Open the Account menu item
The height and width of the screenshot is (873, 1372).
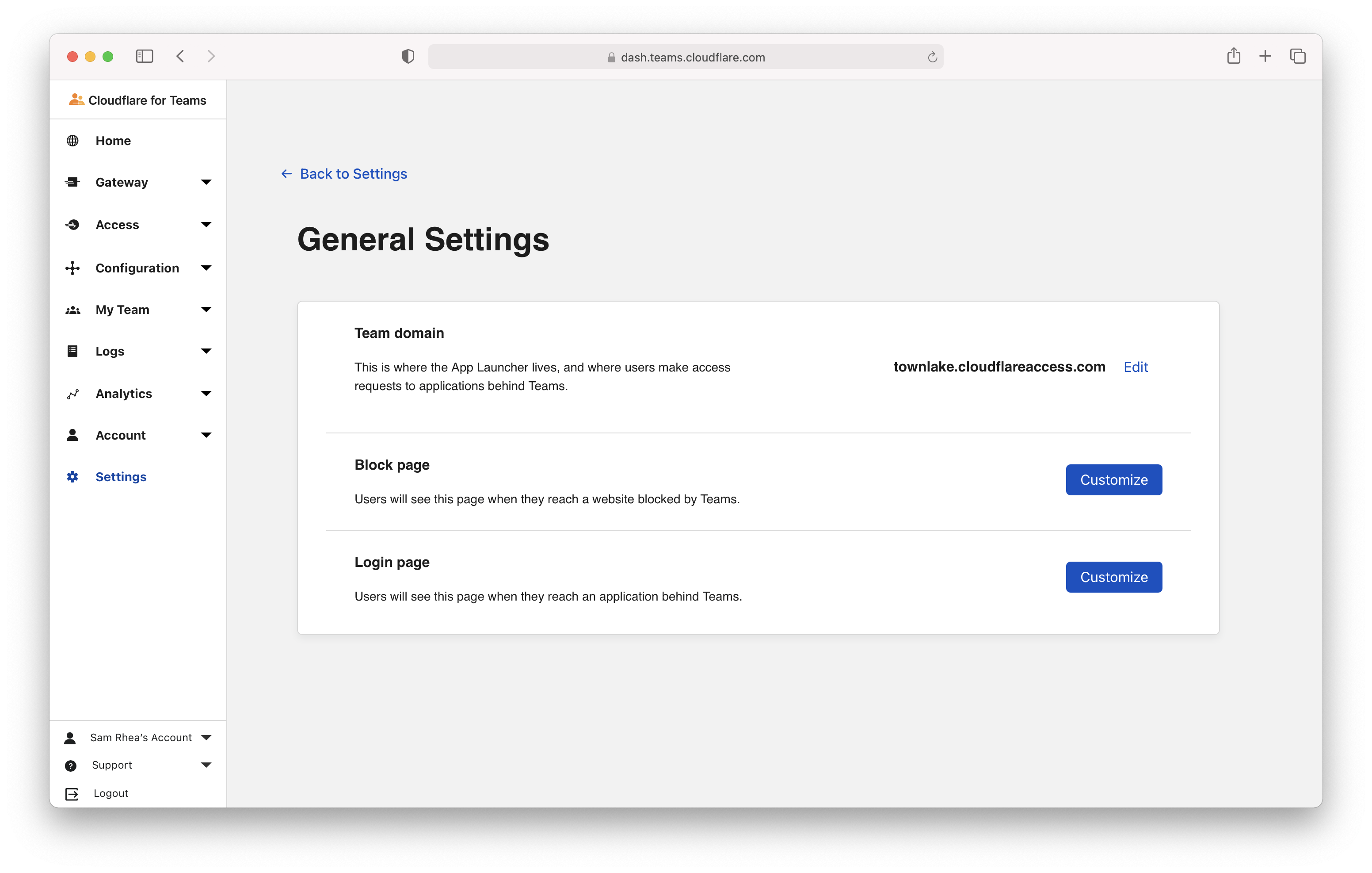coord(120,434)
